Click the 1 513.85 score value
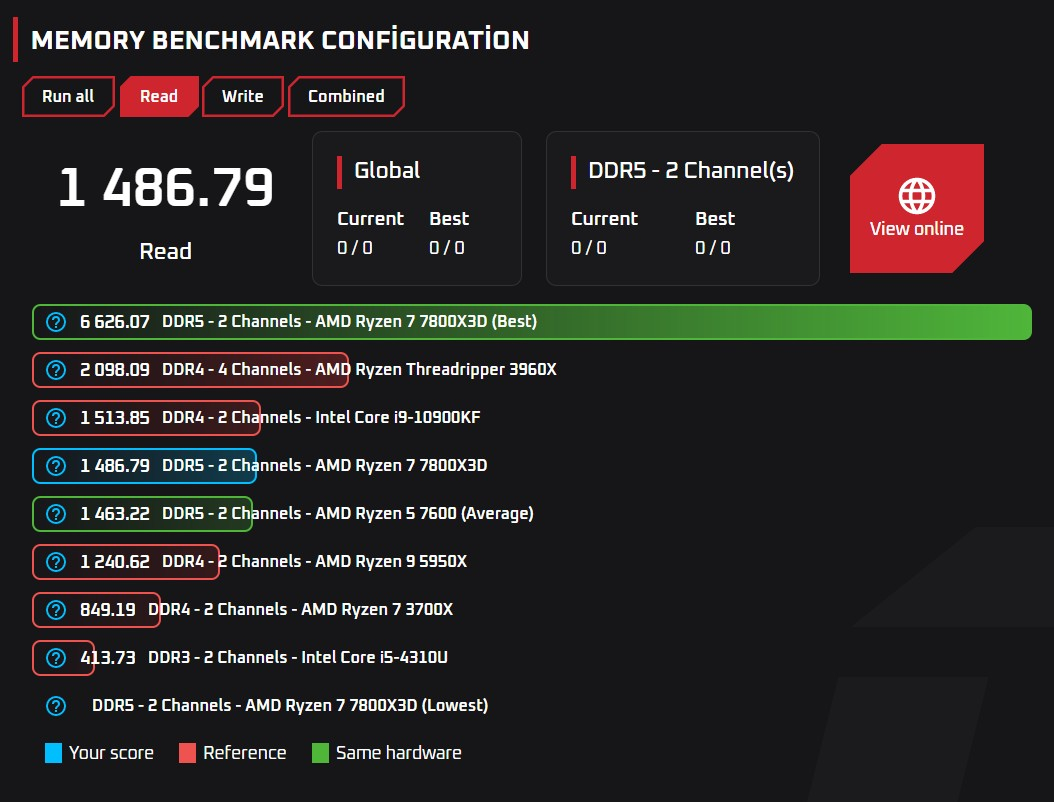The height and width of the screenshot is (802, 1054). tap(115, 418)
